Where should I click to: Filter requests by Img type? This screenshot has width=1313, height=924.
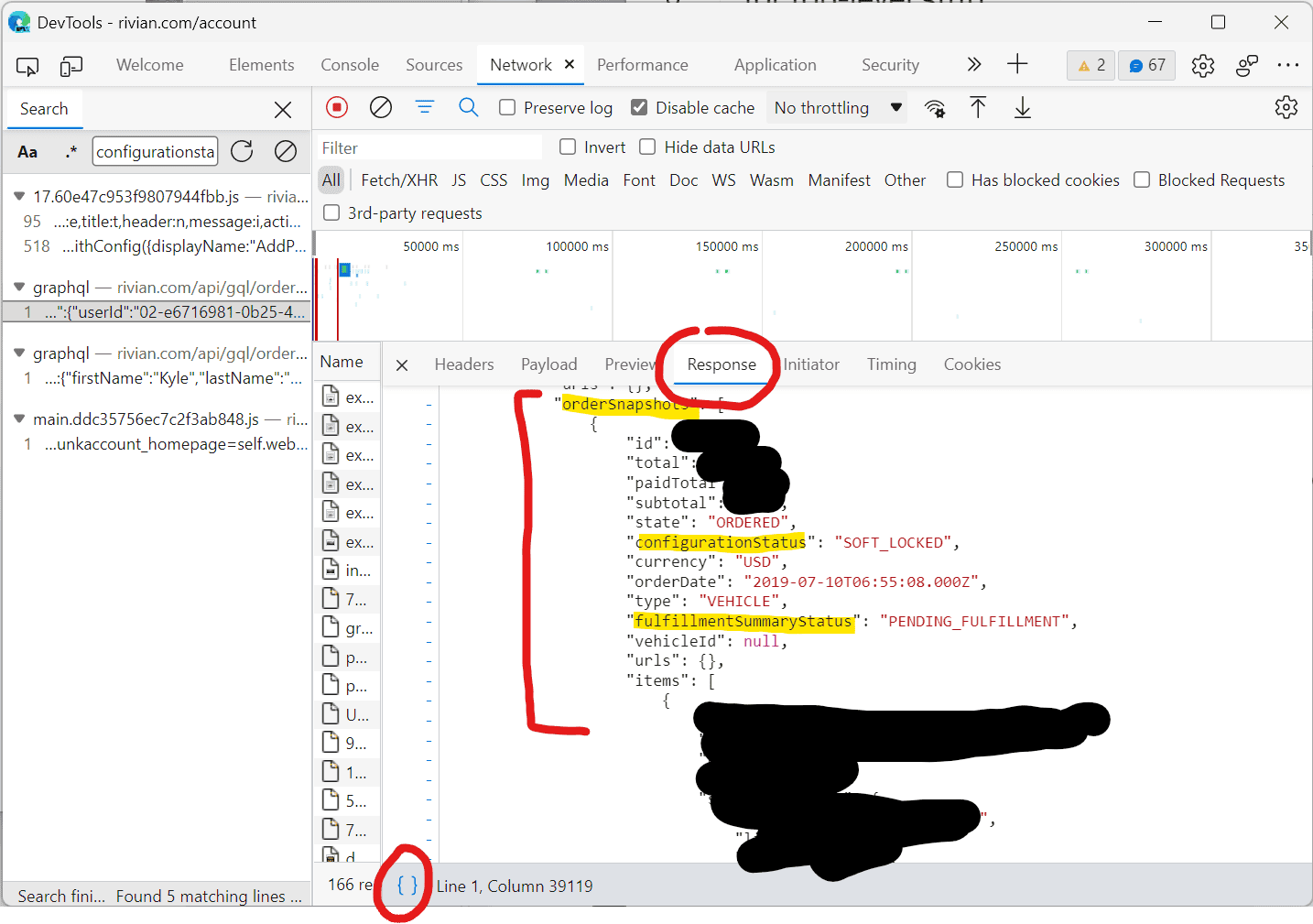pos(536,180)
